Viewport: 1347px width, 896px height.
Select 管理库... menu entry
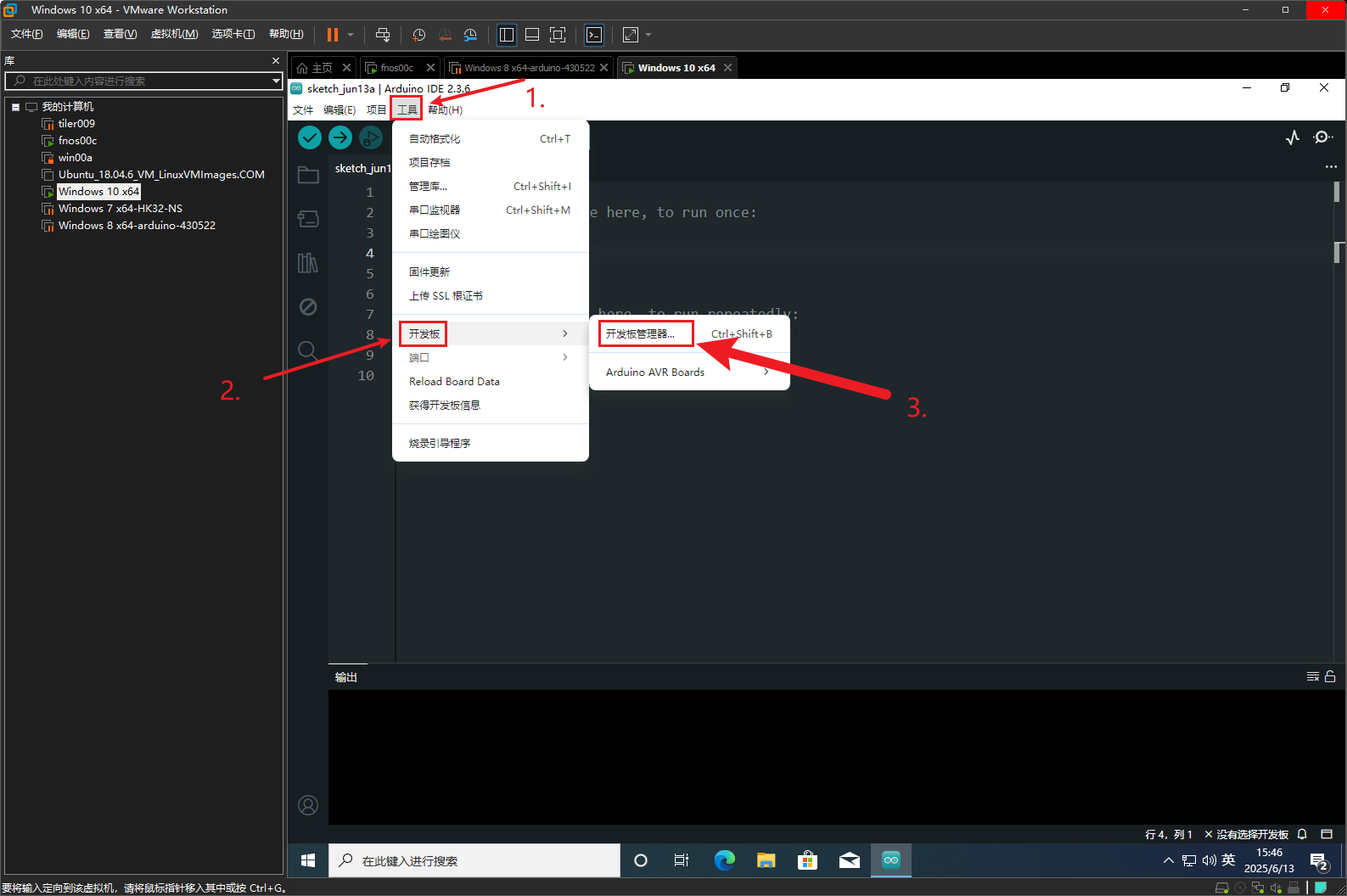click(x=491, y=186)
